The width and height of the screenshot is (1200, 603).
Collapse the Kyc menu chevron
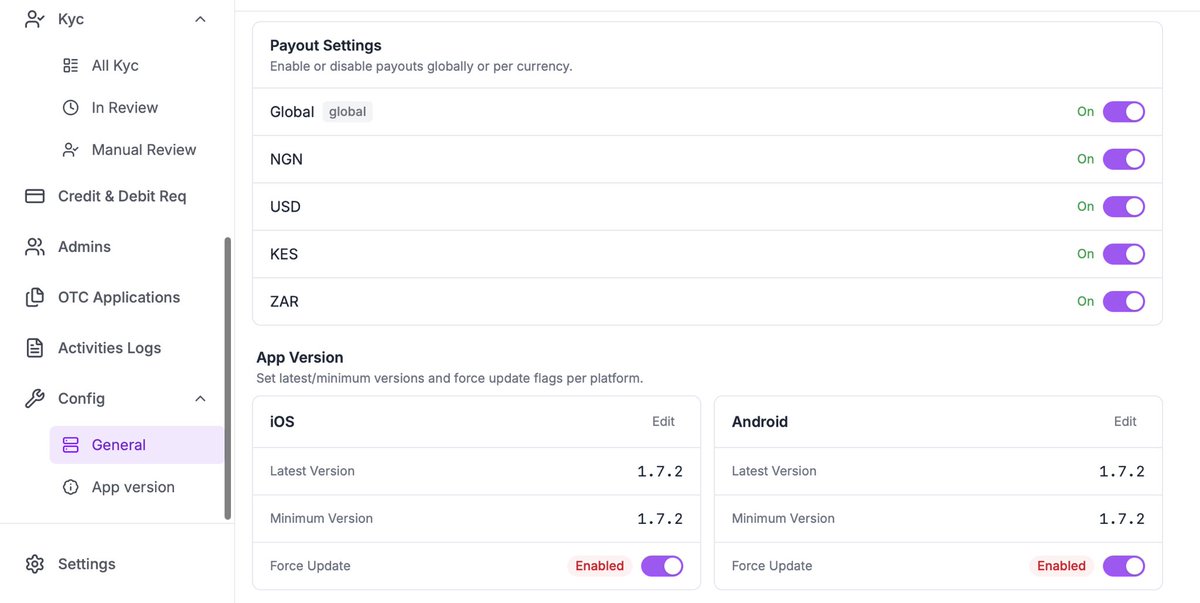tap(200, 19)
